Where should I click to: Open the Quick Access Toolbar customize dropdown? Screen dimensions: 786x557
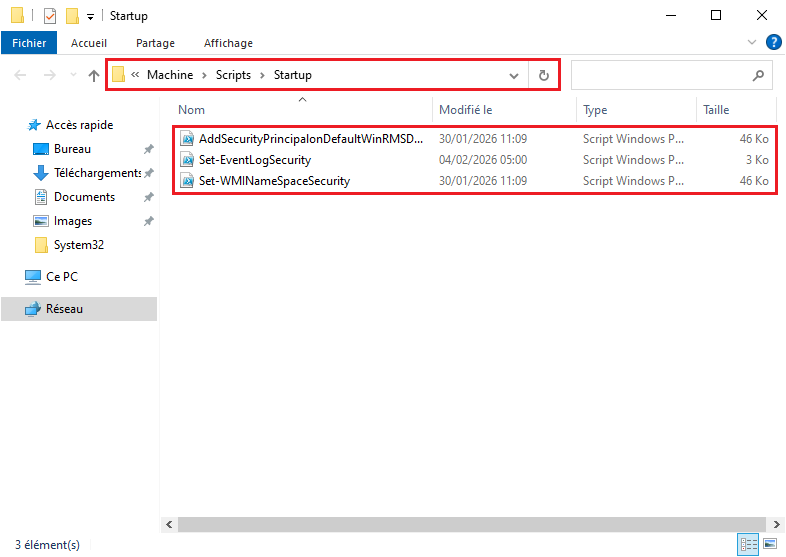point(90,17)
